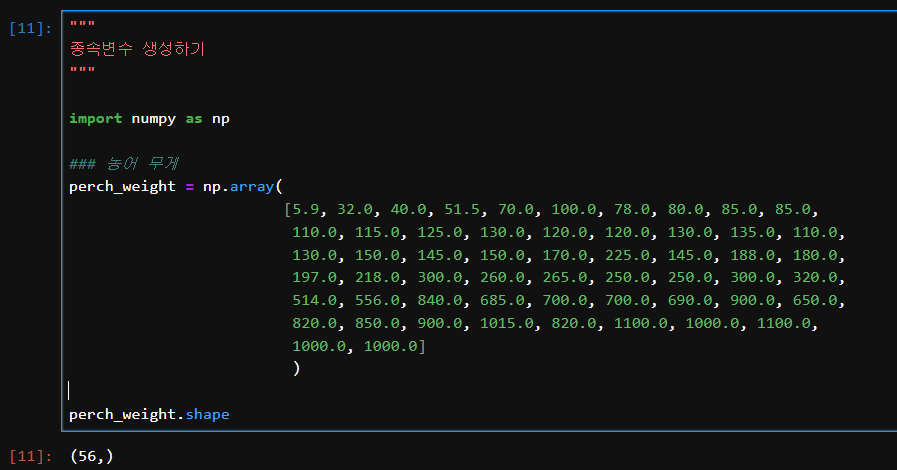Screen dimensions: 897x470
Task: Click the Korean docstring text 종속변수 생성하기
Action: [137, 49]
